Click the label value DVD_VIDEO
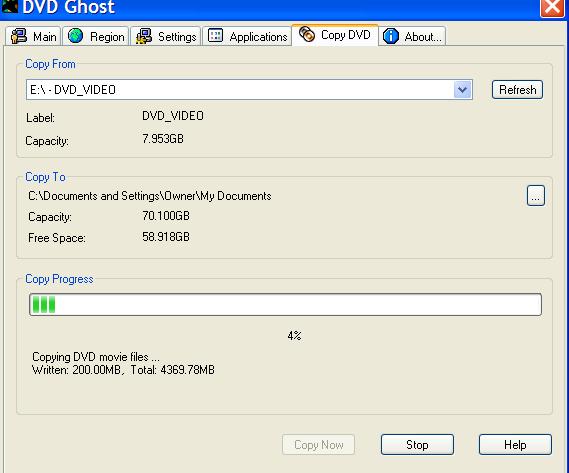569x473 pixels. [173, 116]
